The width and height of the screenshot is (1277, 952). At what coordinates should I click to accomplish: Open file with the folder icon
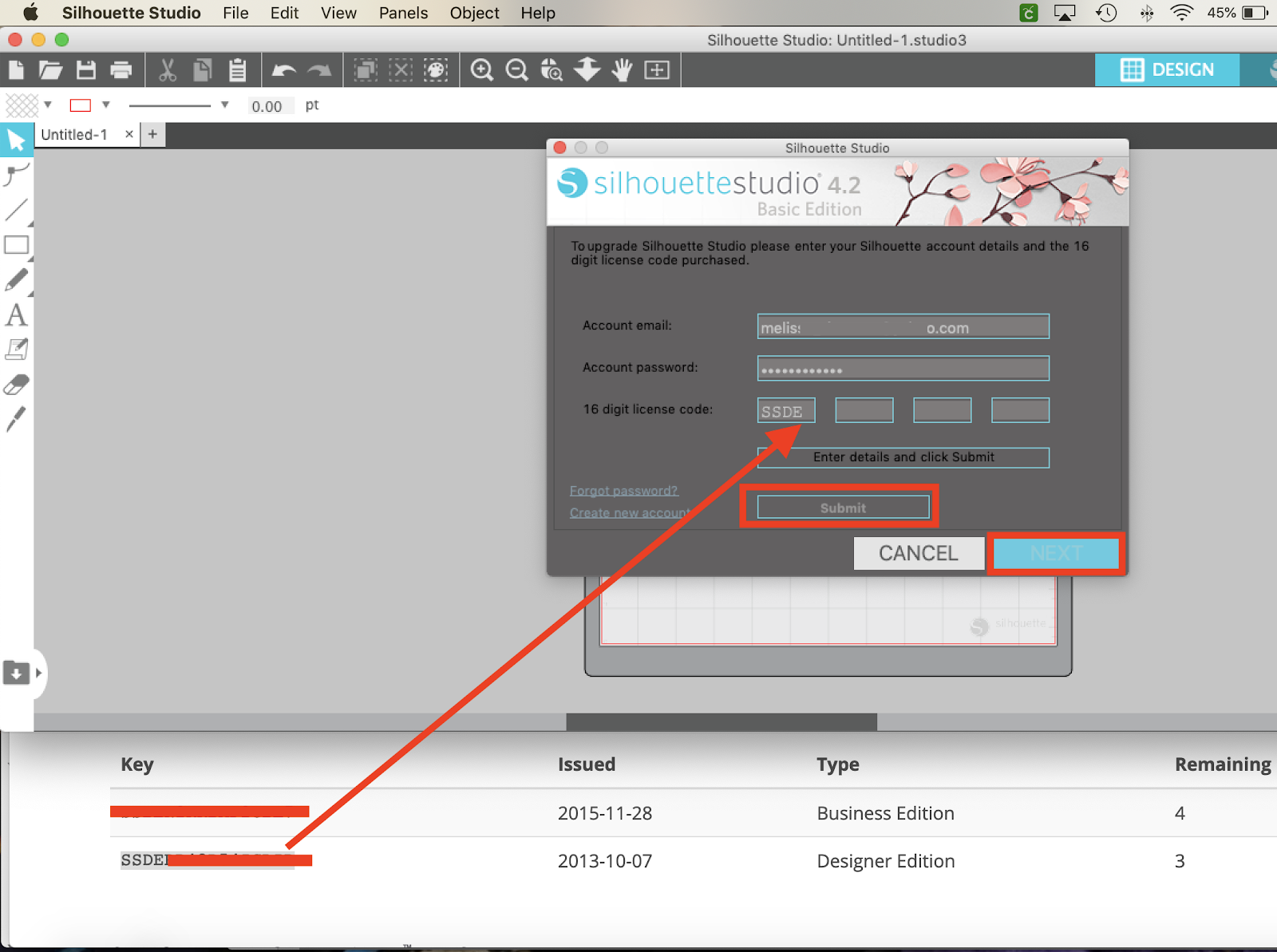(x=50, y=70)
